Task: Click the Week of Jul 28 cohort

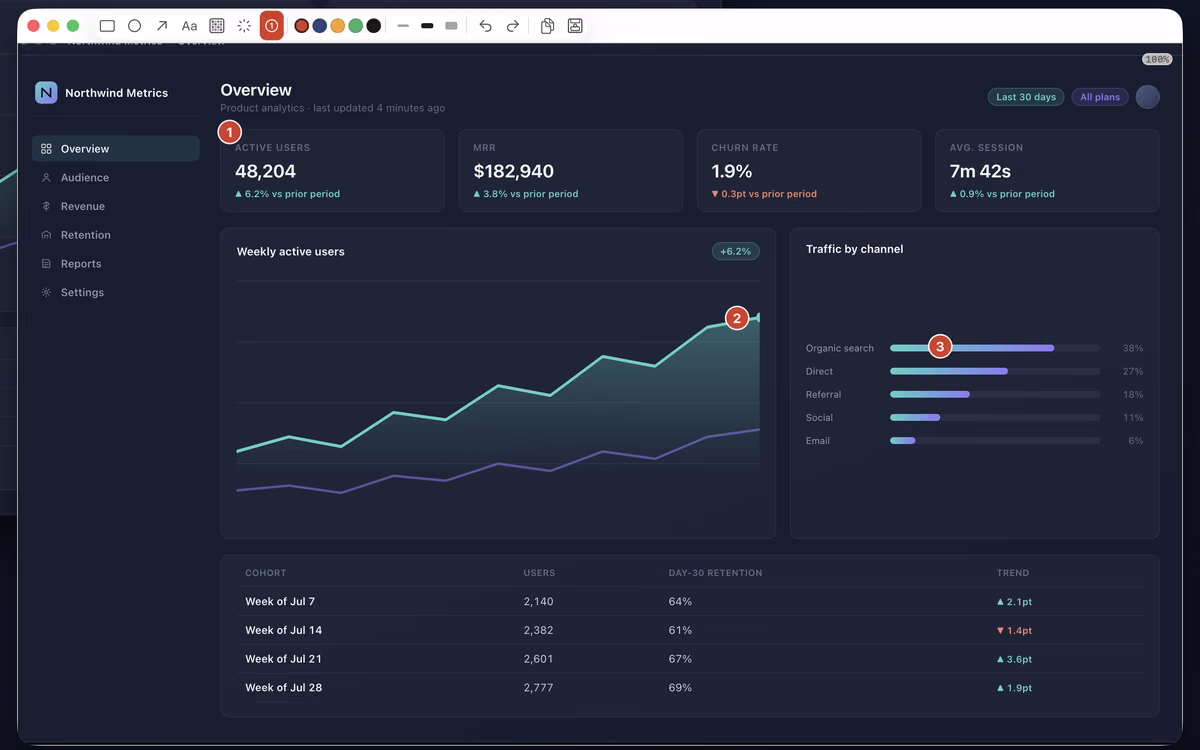Action: 284,688
